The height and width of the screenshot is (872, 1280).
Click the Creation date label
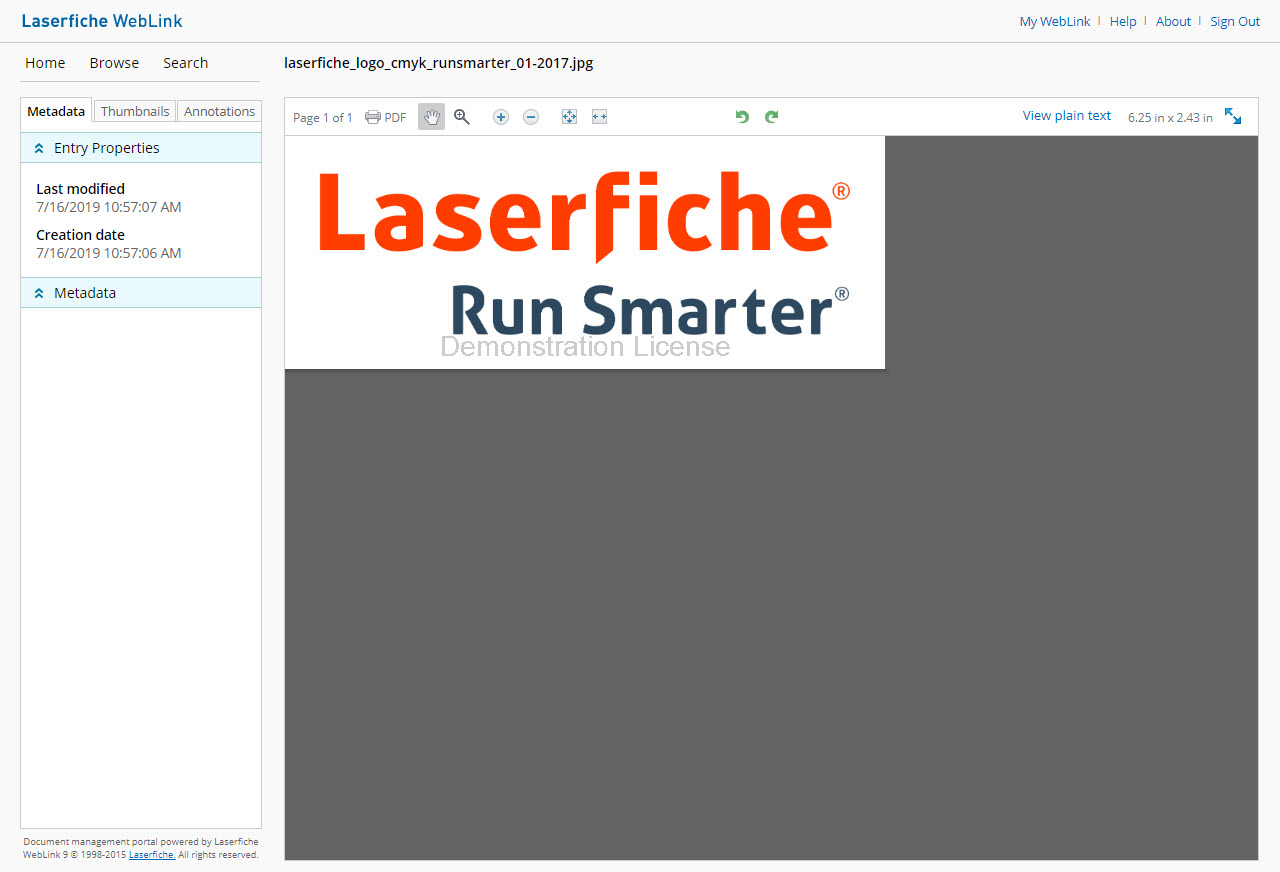click(80, 235)
